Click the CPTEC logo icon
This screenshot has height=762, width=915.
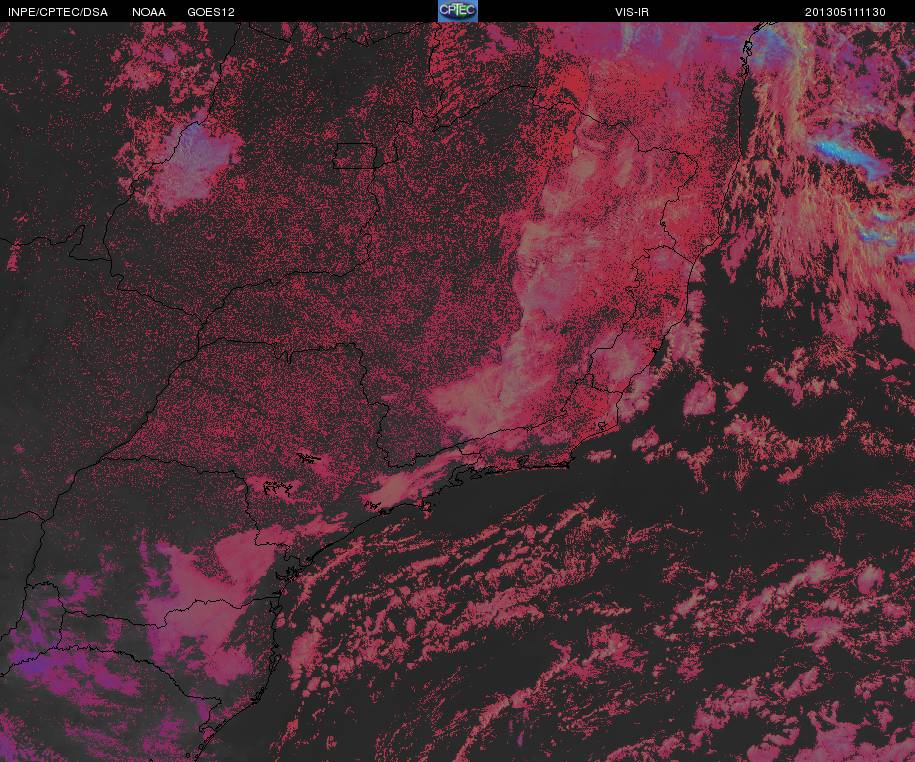point(458,11)
